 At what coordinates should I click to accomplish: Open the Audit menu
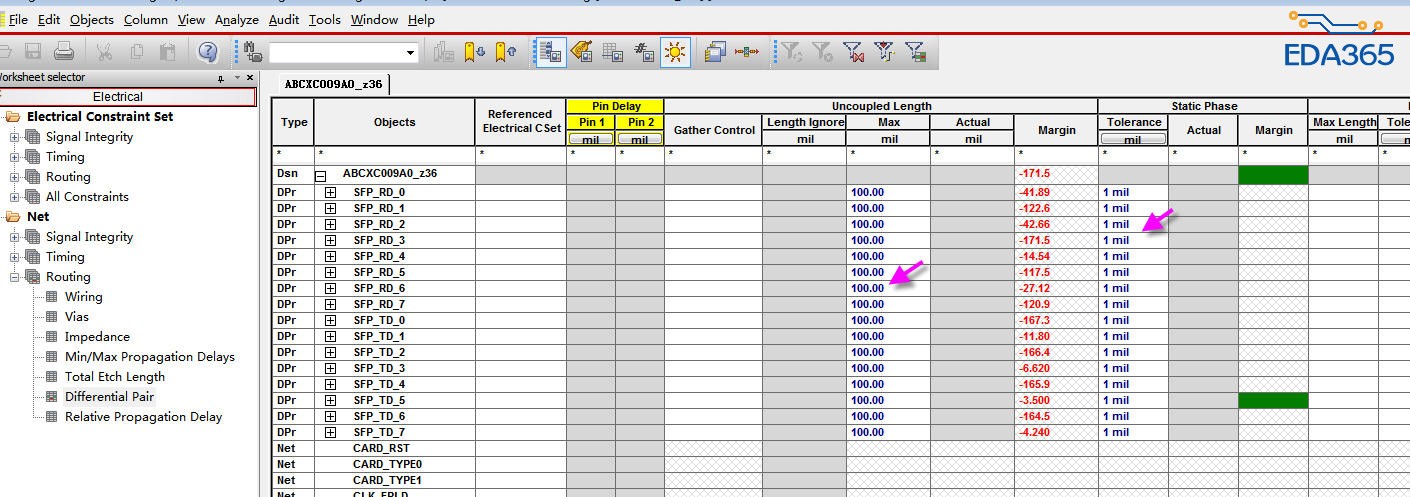pos(284,19)
